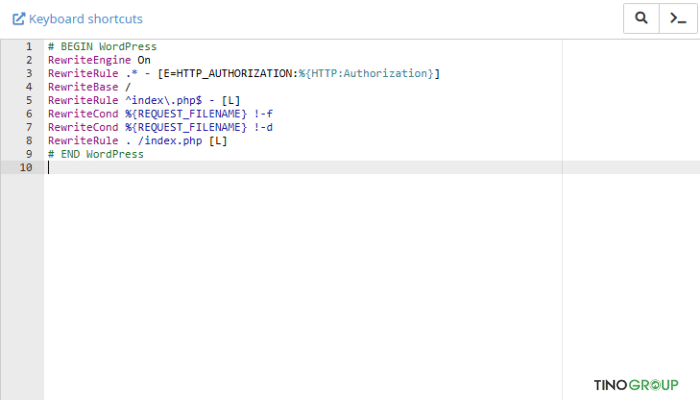Click the '^index\.php$ - [L]' rule line
Image resolution: width=700 pixels, height=400 pixels.
tap(144, 100)
